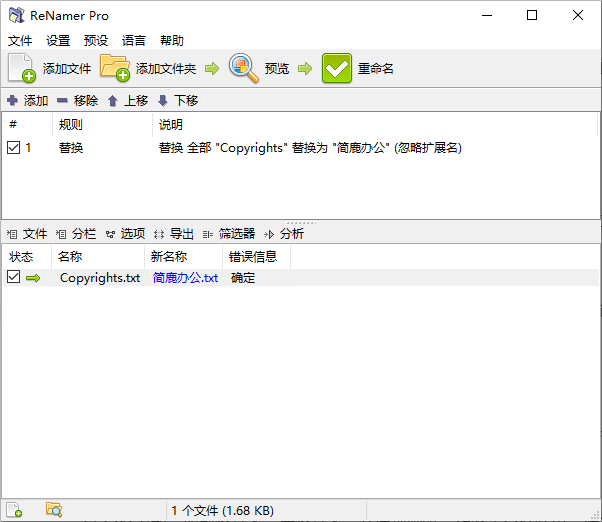Open the 设置 settings menu
The width and height of the screenshot is (602, 522).
pos(58,41)
